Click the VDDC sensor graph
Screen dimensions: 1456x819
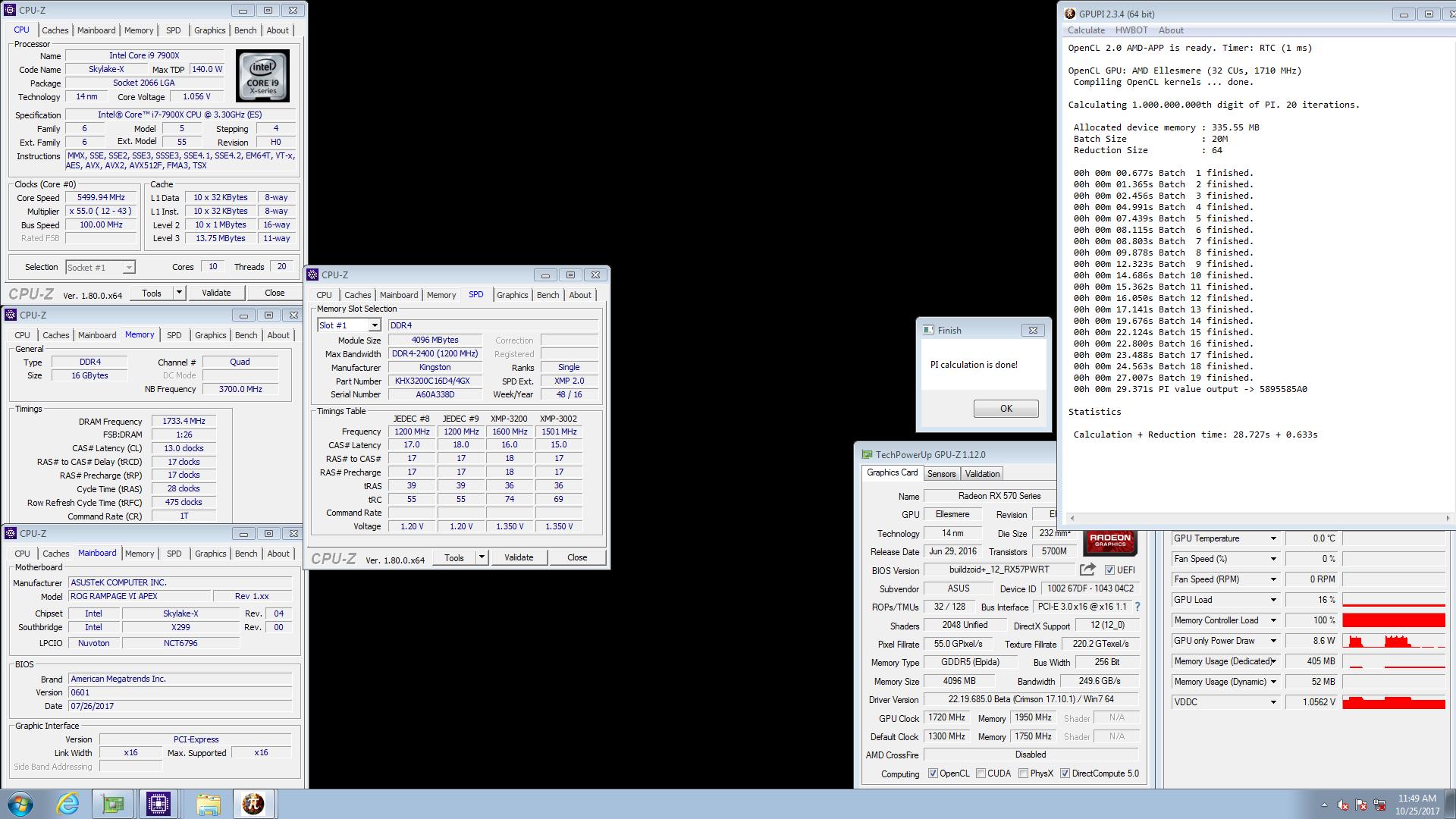pos(1393,702)
